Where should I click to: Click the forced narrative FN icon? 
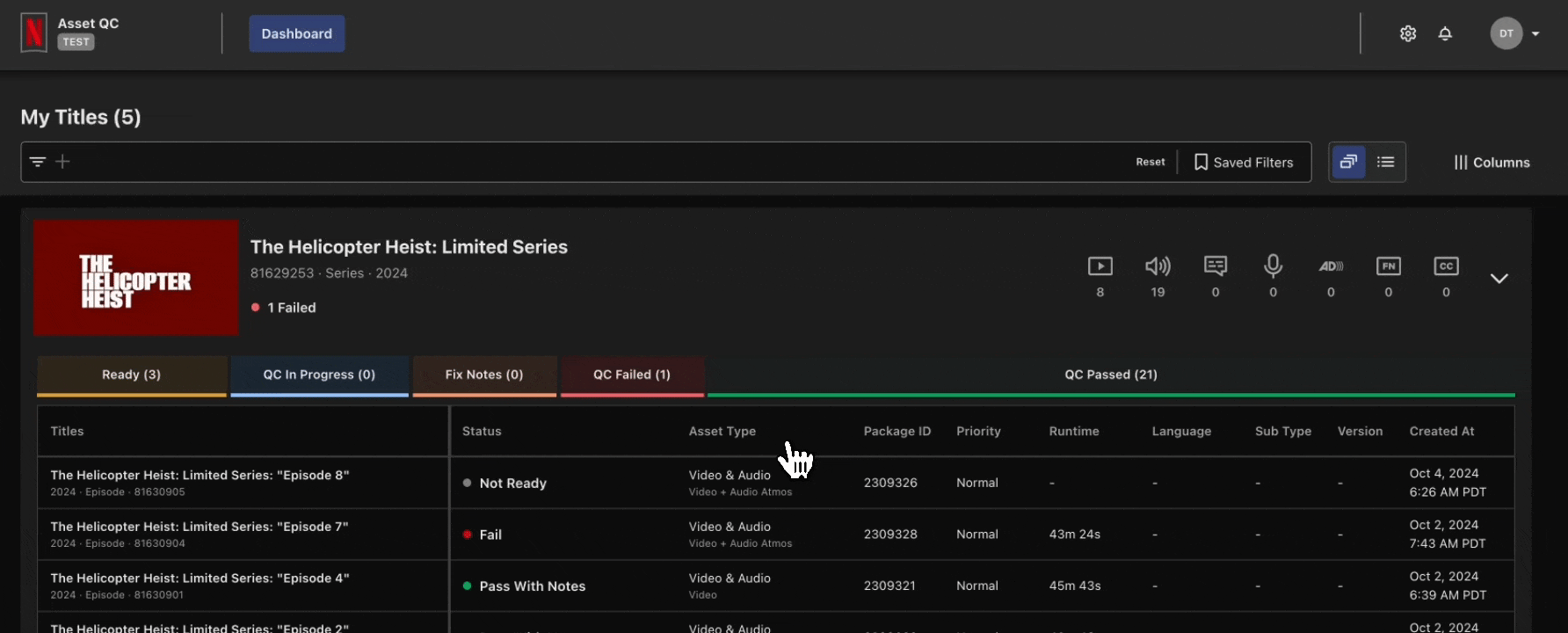[1389, 266]
